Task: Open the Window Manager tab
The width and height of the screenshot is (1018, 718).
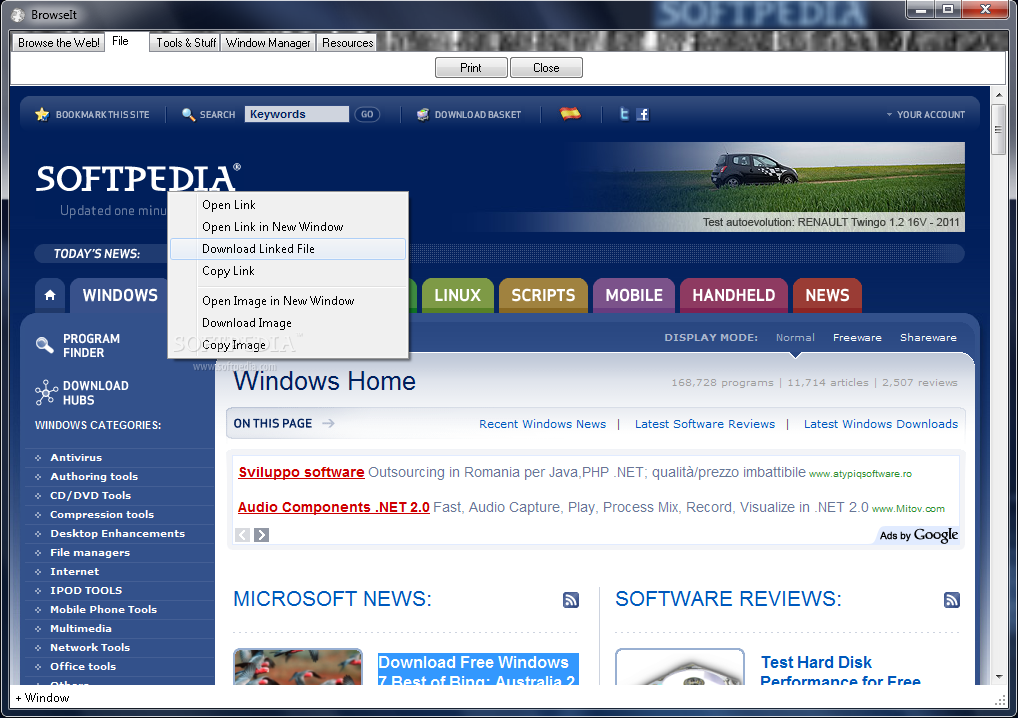Action: 268,43
